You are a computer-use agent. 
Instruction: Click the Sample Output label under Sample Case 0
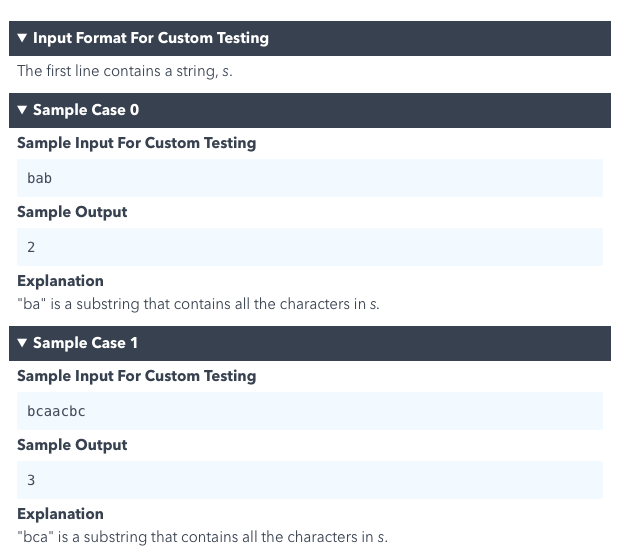[72, 212]
